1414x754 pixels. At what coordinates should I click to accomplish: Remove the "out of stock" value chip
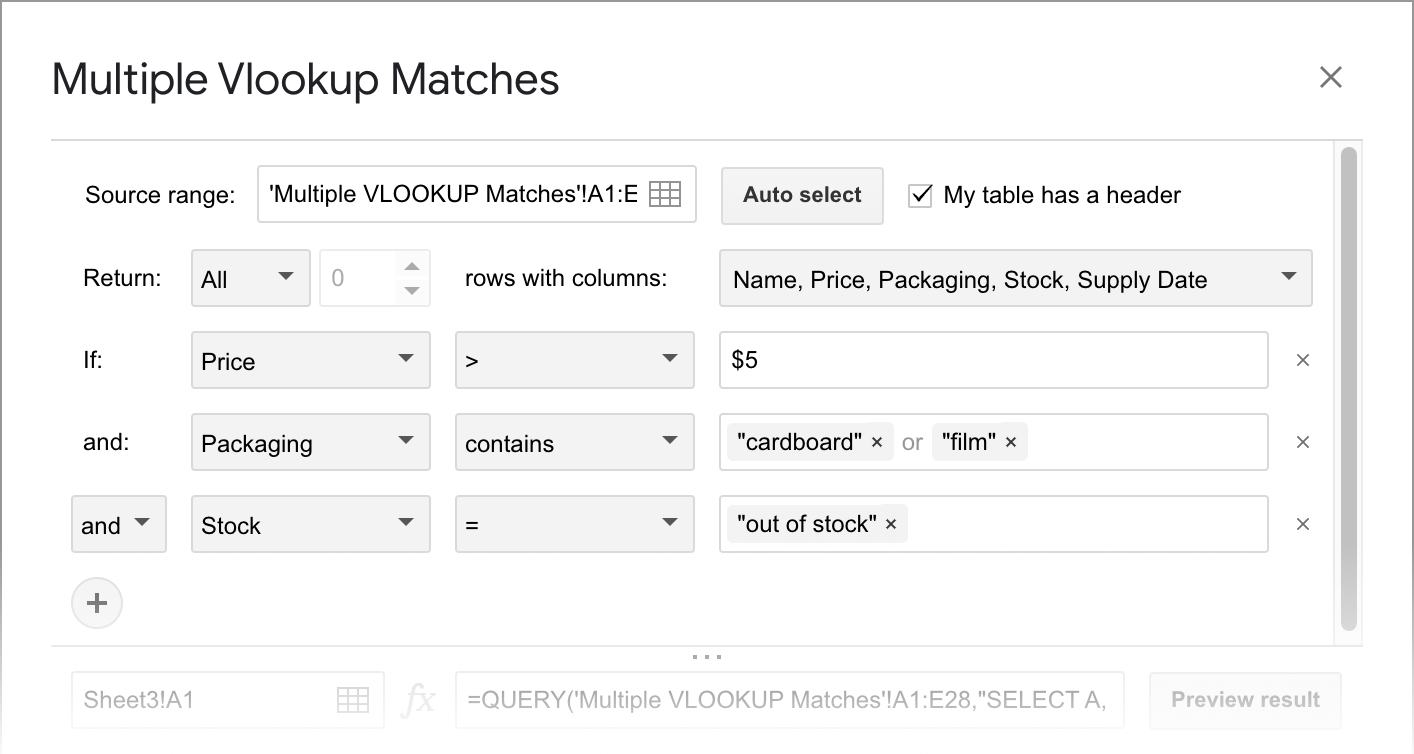(x=890, y=523)
